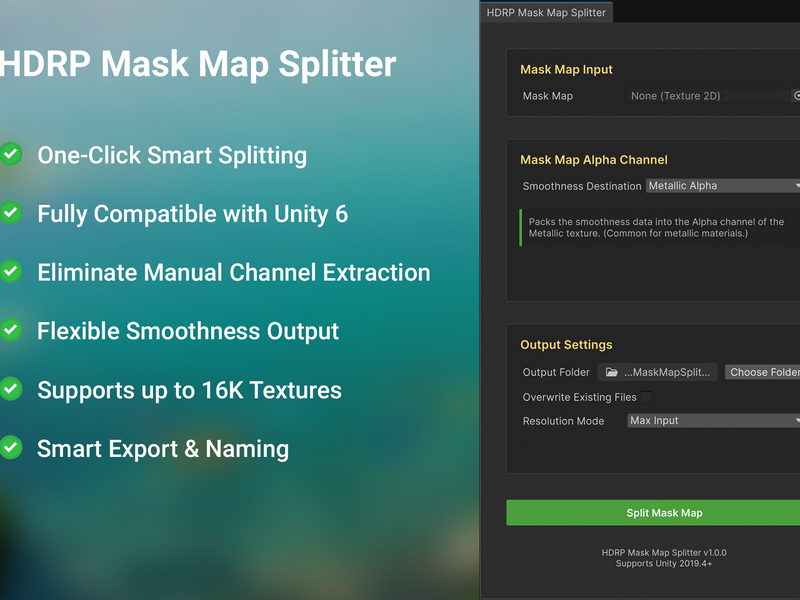Viewport: 800px width, 600px height.
Task: Click the 'Supports Unity 2019.4+' text
Action: pyautogui.click(x=664, y=563)
